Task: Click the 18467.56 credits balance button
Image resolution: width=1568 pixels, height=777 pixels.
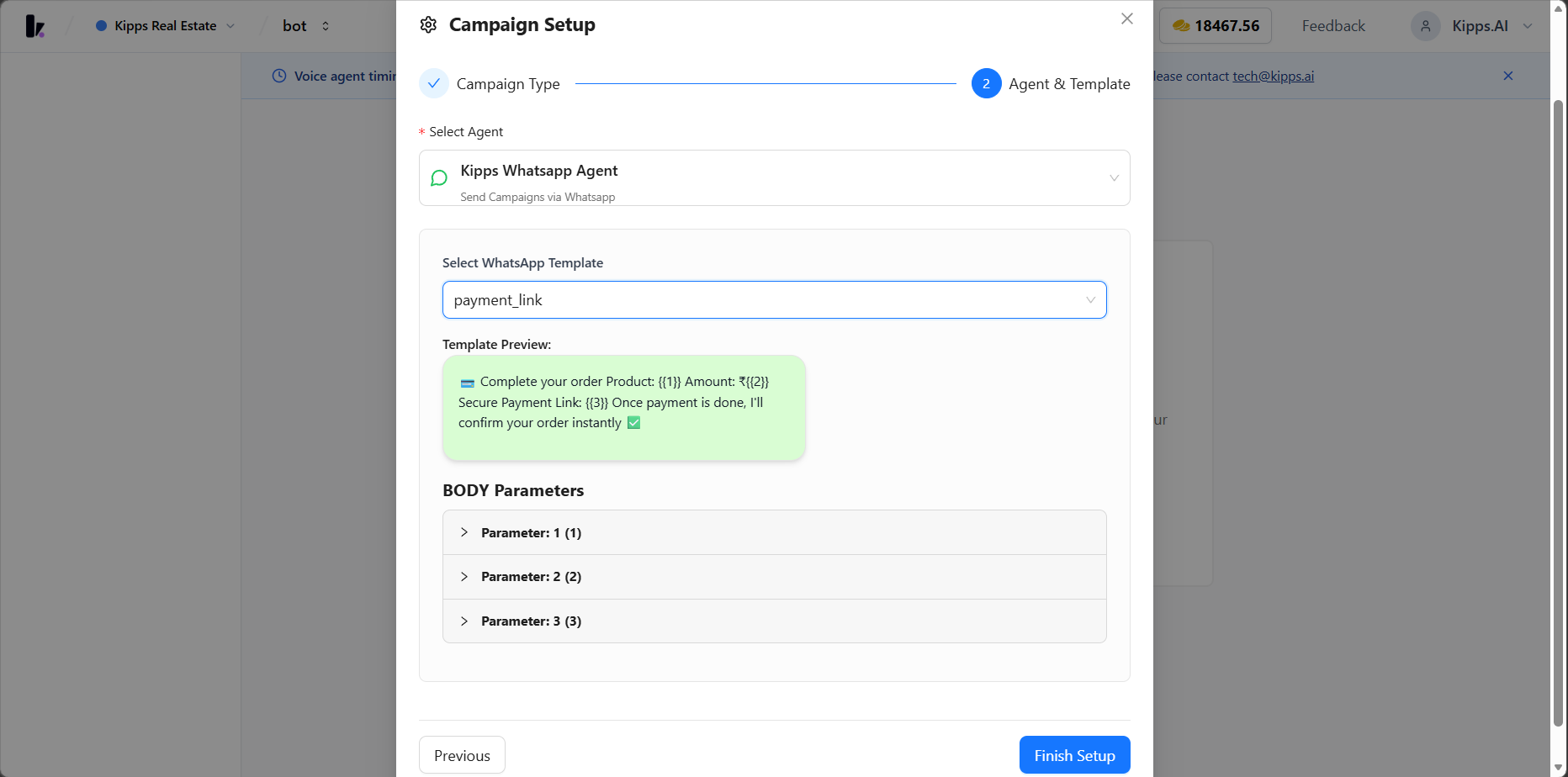Action: 1215,26
